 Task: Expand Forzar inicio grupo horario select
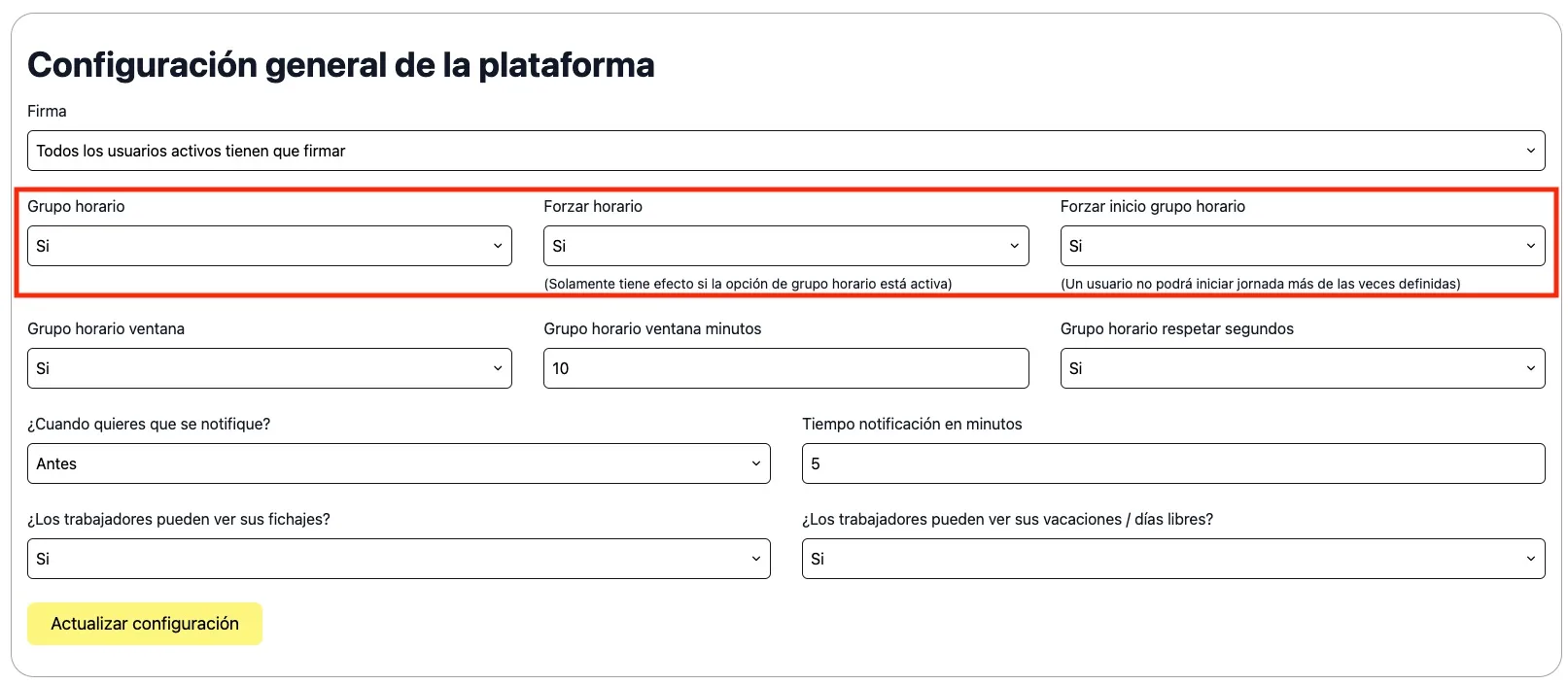click(1302, 246)
